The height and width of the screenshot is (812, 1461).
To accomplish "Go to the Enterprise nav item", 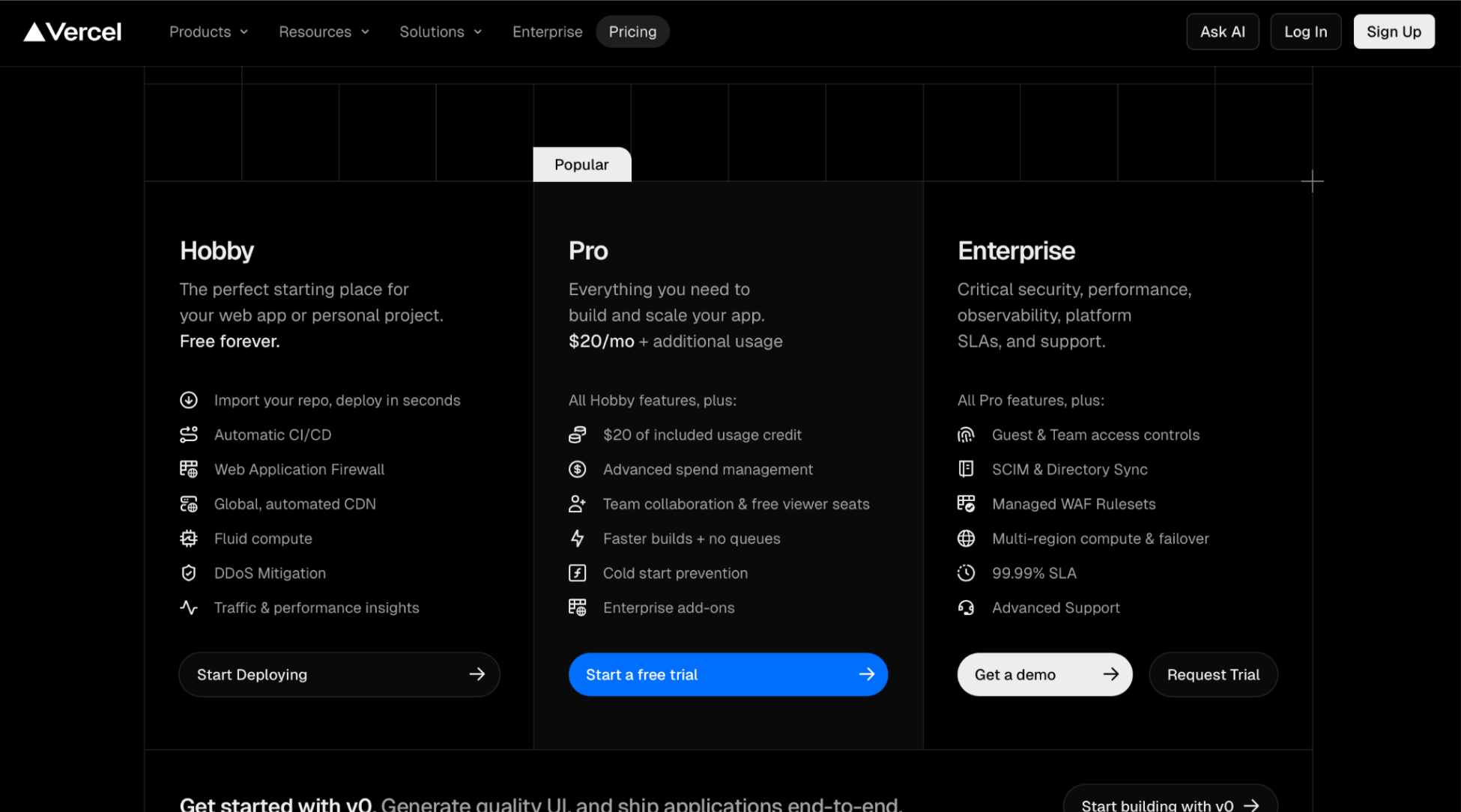I will [x=547, y=31].
